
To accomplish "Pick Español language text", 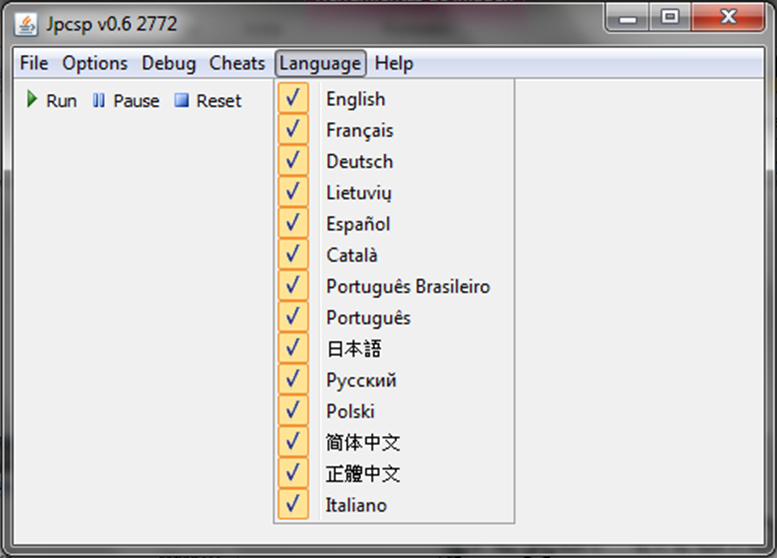I will point(358,224).
